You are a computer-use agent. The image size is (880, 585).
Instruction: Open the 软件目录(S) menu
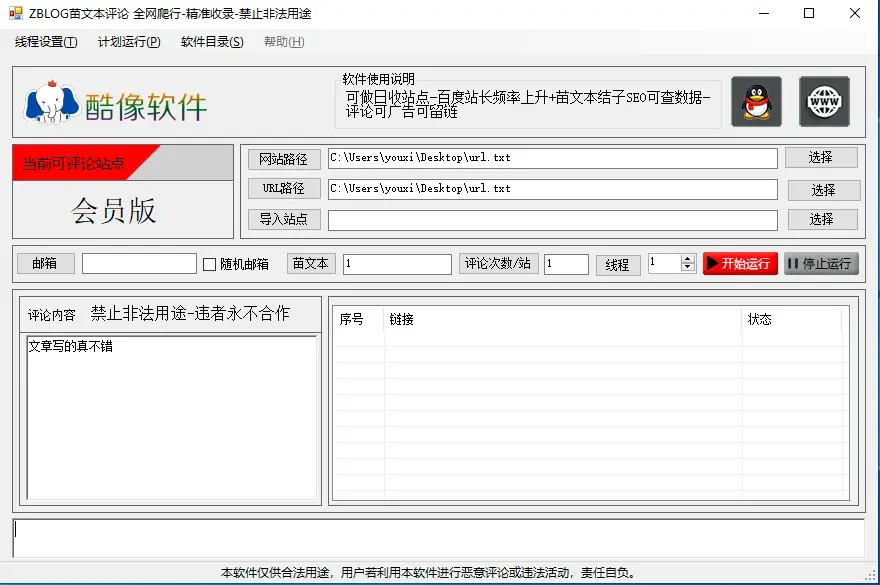tap(212, 42)
